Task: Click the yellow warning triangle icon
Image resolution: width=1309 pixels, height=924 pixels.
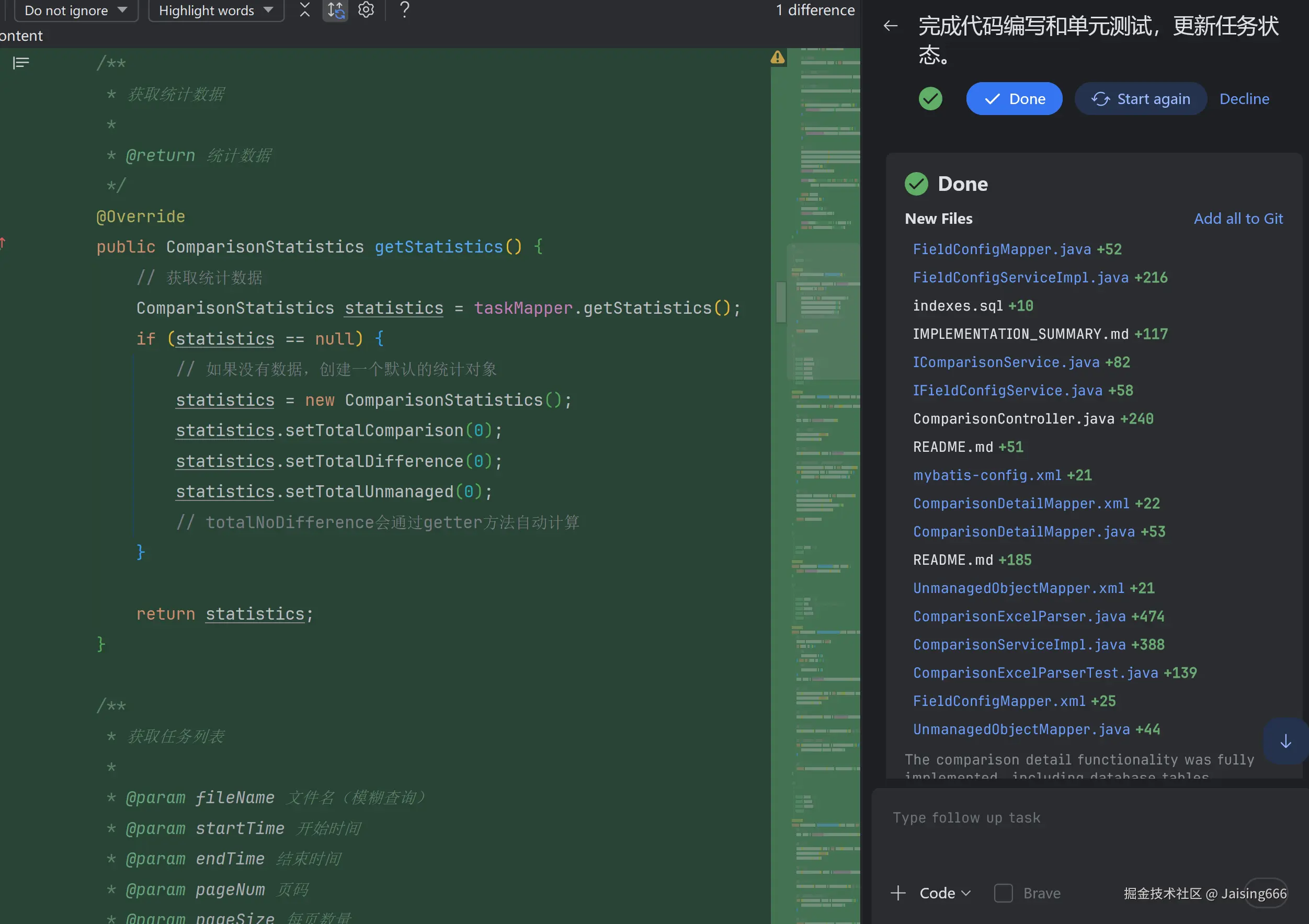Action: [778, 57]
